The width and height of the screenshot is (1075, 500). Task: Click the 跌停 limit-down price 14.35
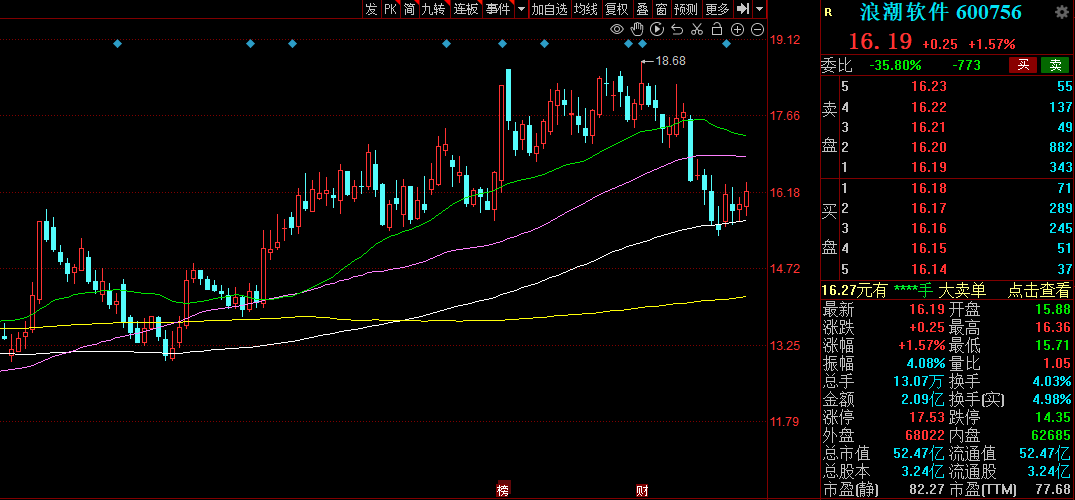(x=1054, y=417)
